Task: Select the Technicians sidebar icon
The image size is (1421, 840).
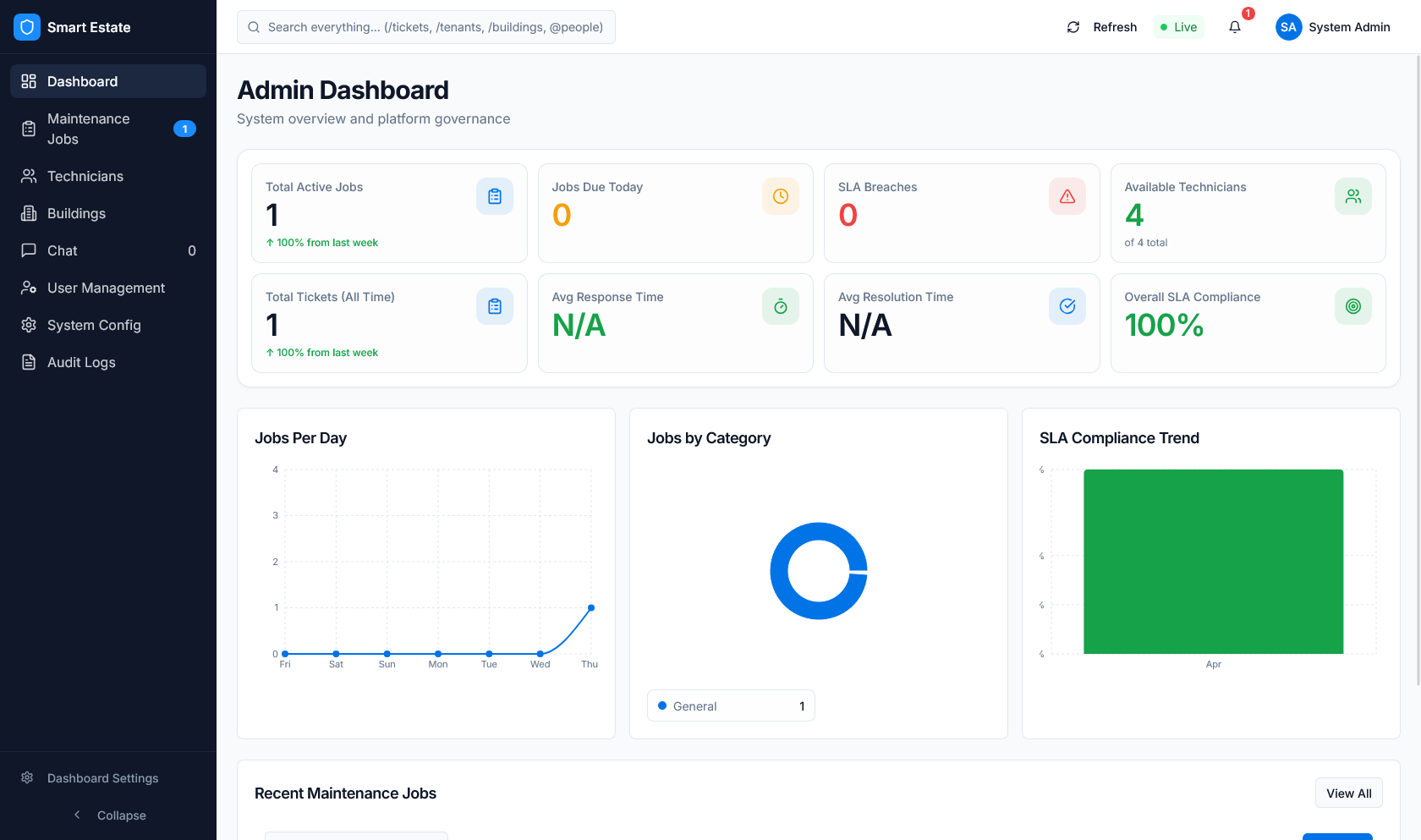Action: 28,176
